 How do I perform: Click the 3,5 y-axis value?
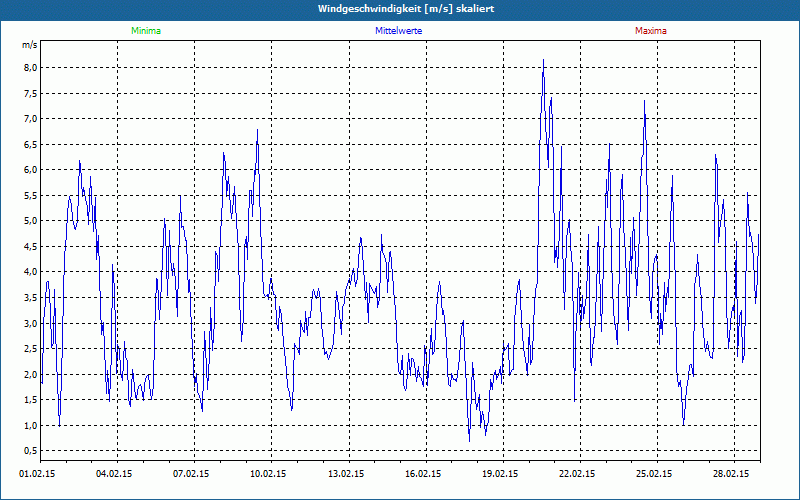coord(32,297)
